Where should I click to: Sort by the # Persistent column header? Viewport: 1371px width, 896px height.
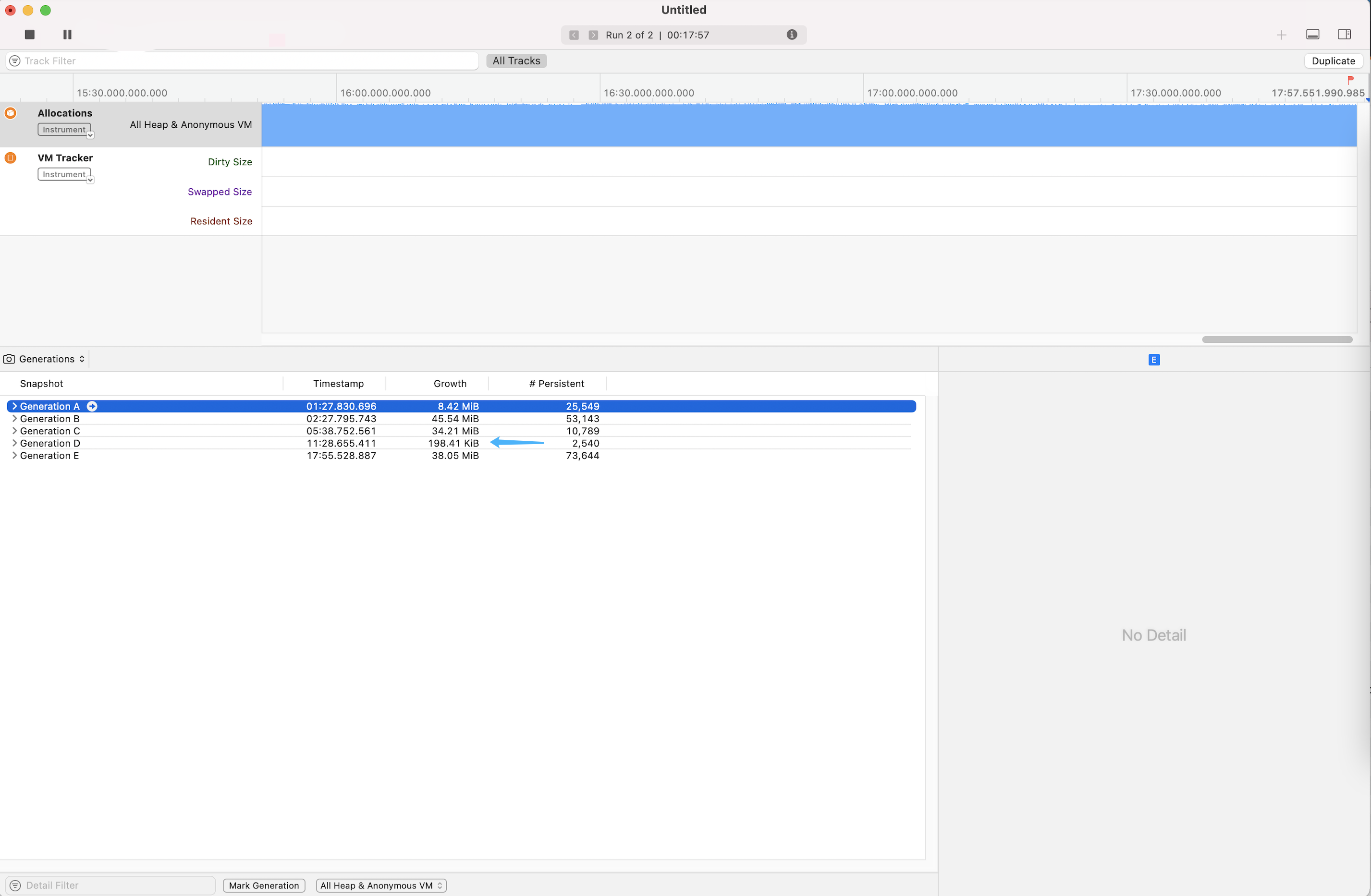tap(556, 384)
